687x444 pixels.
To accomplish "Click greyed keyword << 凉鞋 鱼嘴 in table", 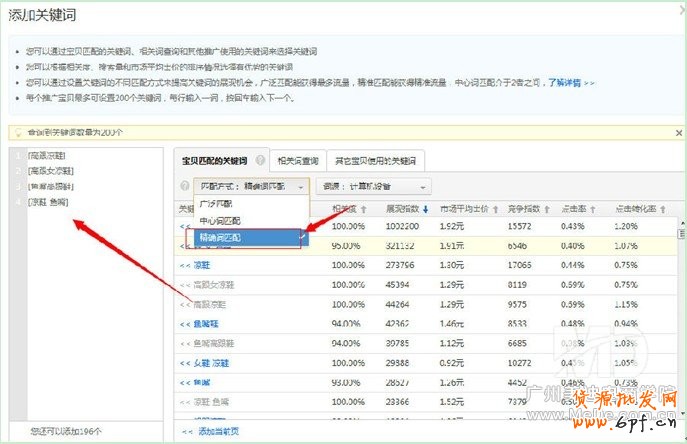I will pos(205,402).
